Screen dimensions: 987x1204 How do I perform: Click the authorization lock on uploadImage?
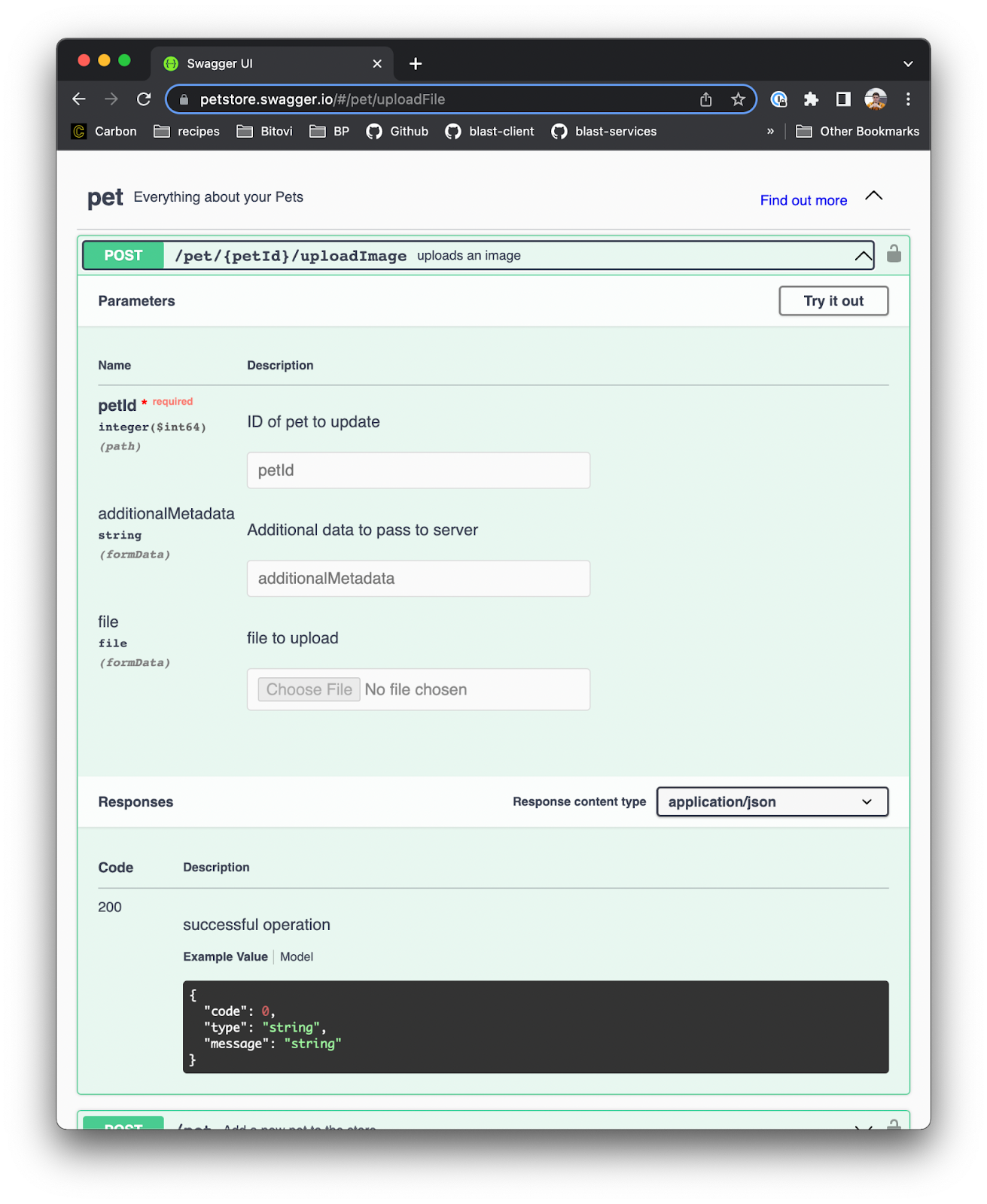(x=894, y=254)
